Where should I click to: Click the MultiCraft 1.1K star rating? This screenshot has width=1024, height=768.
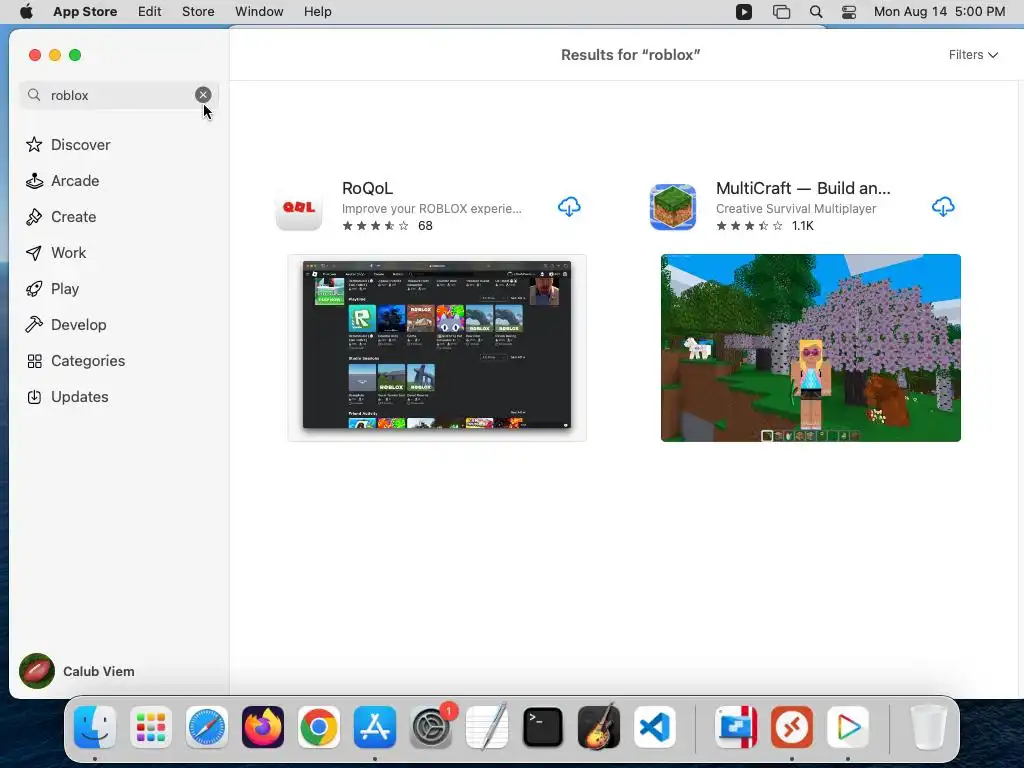click(765, 226)
